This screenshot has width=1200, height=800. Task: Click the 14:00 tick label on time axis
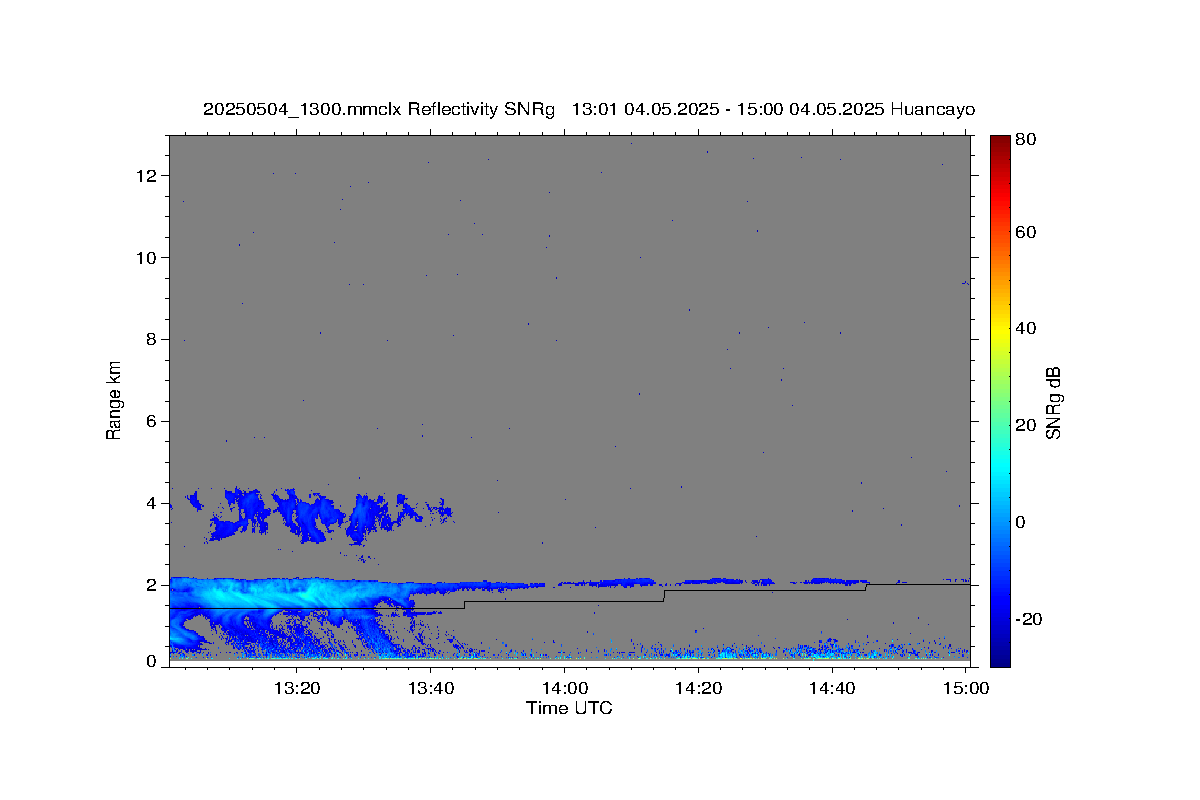564,688
